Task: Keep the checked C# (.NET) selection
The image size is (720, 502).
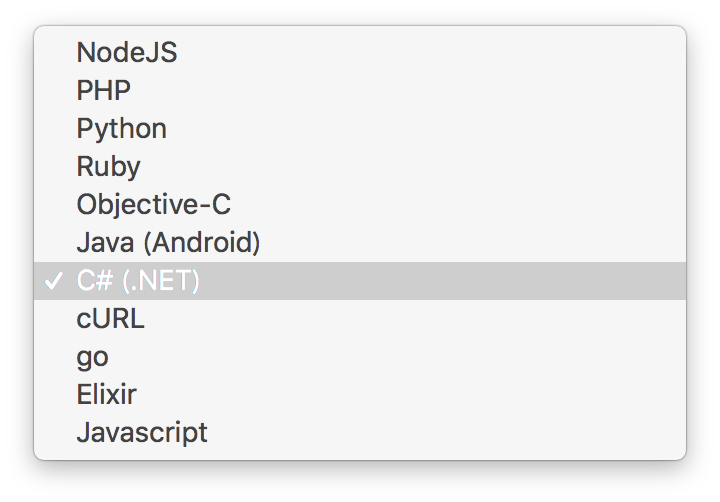Action: click(360, 281)
